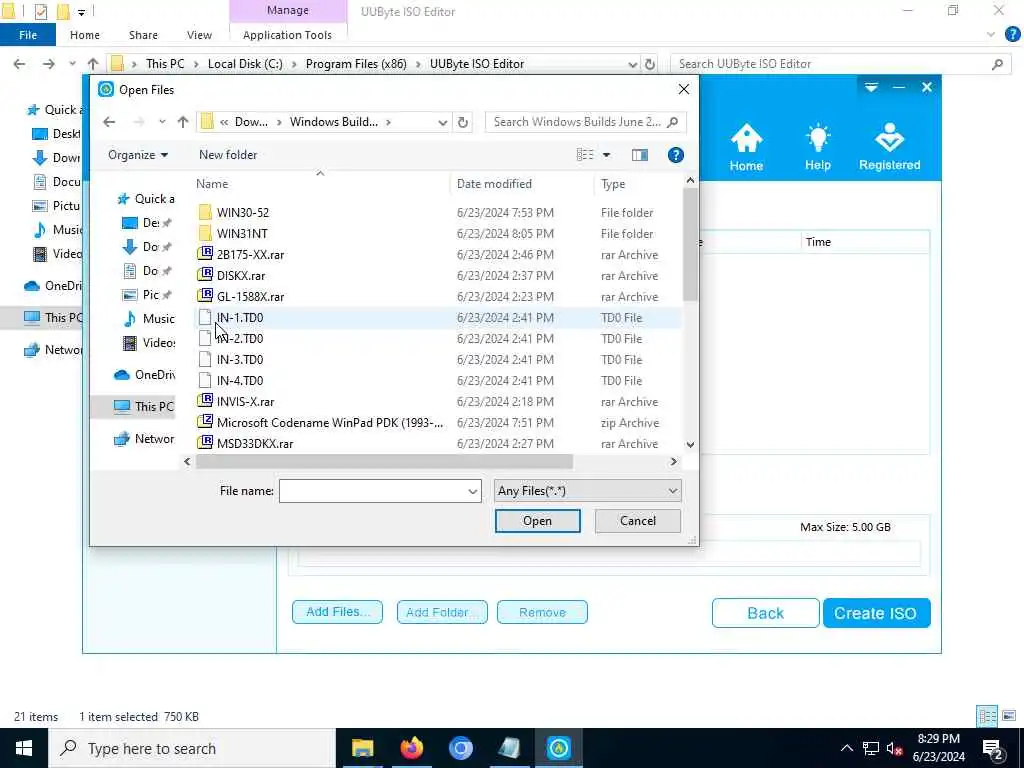Cancel the Open Files dialog
This screenshot has width=1024, height=768.
637,520
